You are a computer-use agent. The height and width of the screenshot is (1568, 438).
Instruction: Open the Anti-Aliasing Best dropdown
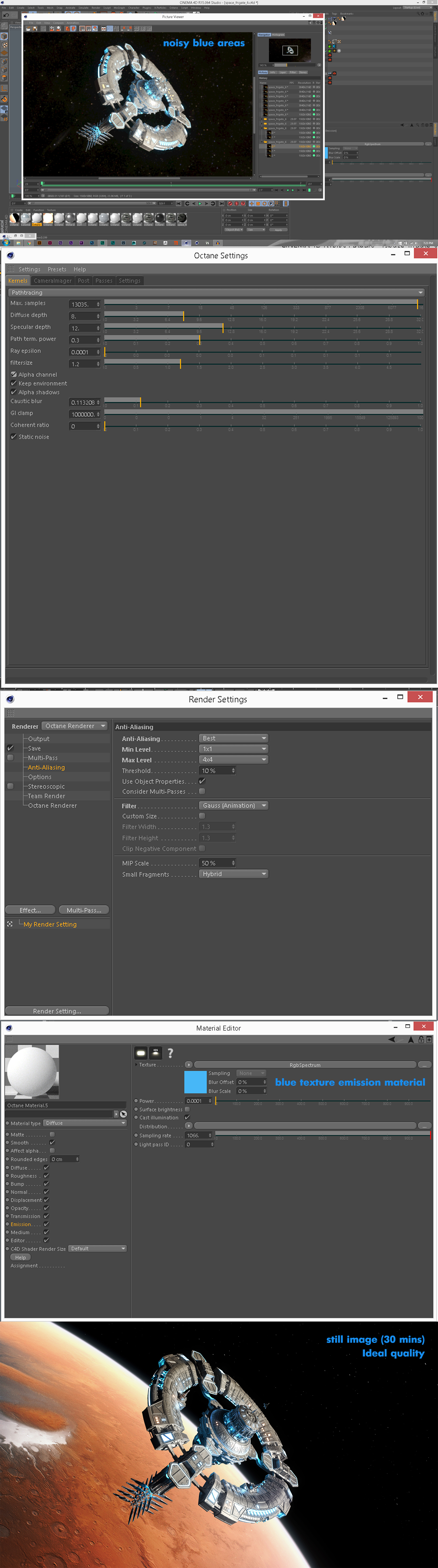(x=234, y=738)
